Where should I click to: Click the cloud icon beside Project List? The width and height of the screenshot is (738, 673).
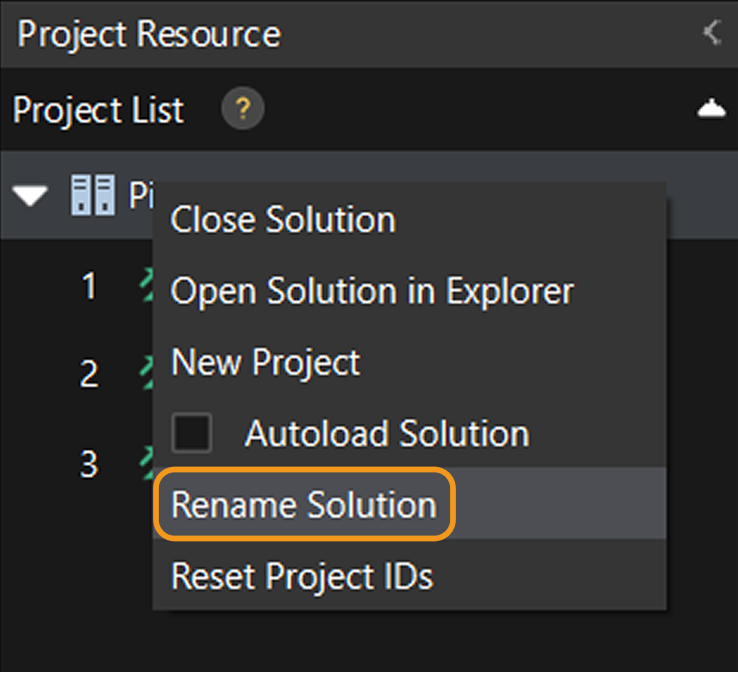(711, 109)
